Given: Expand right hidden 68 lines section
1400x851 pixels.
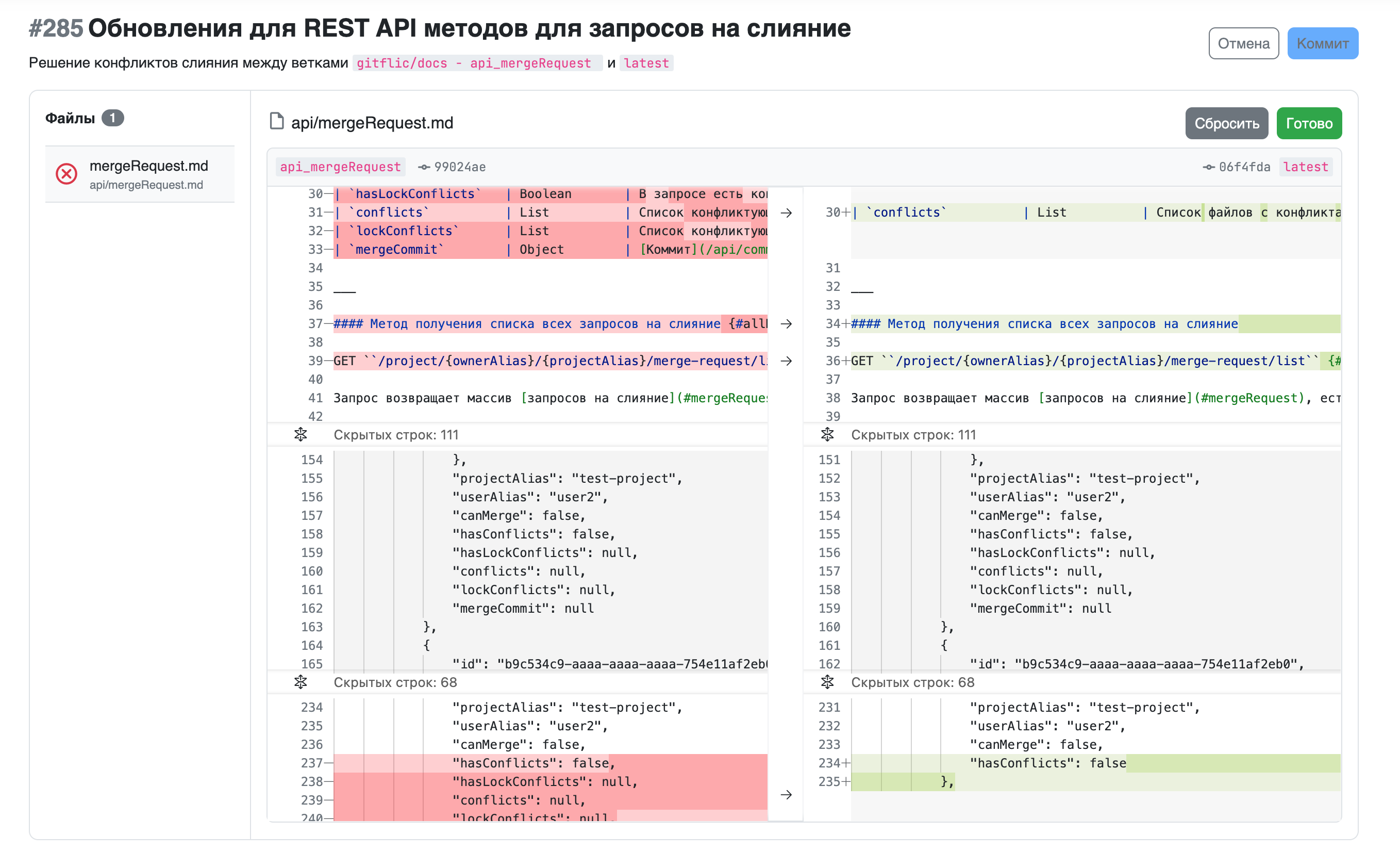Looking at the screenshot, I should [x=827, y=682].
